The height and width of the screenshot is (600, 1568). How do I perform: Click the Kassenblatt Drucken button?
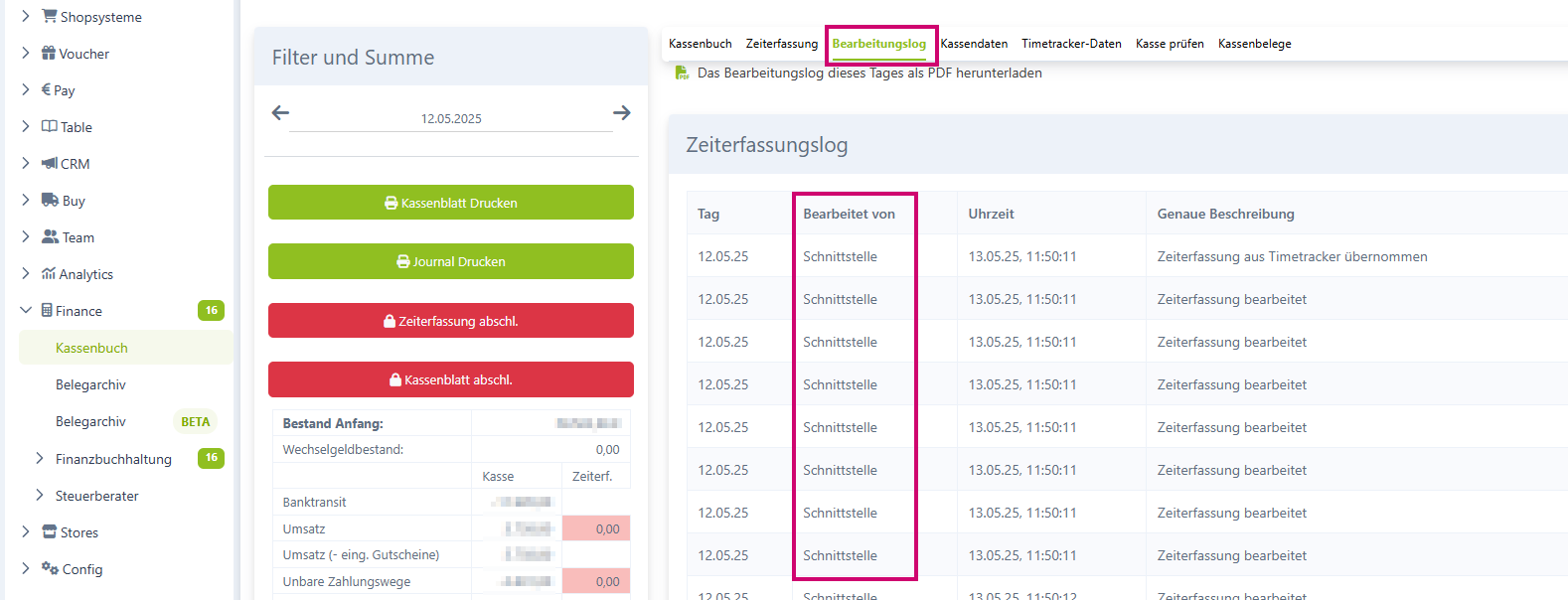pyautogui.click(x=451, y=203)
